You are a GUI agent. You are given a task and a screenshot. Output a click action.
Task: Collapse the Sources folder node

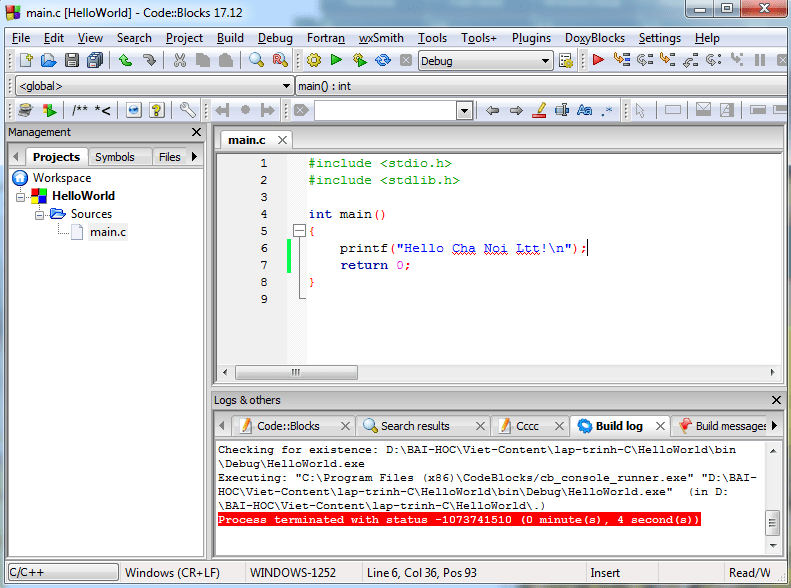tap(39, 214)
